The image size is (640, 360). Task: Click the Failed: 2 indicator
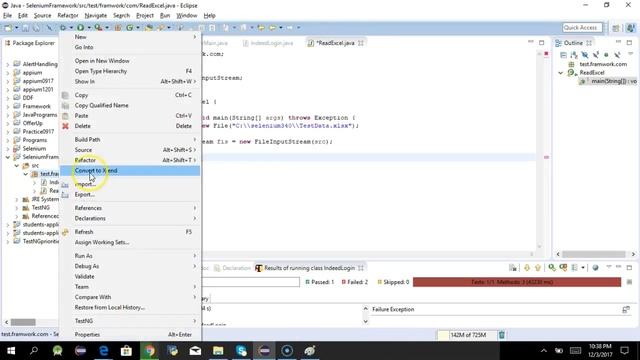(355, 282)
